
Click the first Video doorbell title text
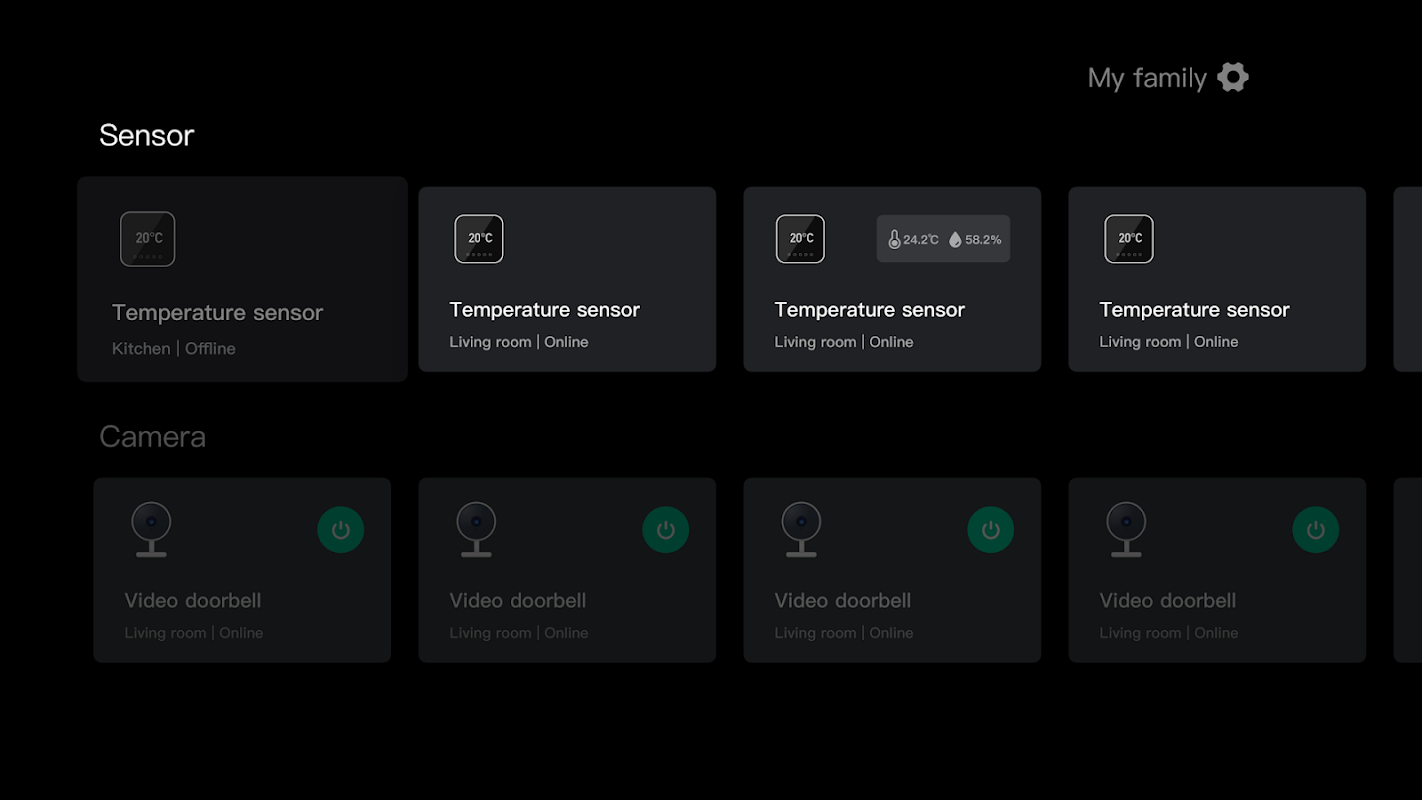coord(193,601)
